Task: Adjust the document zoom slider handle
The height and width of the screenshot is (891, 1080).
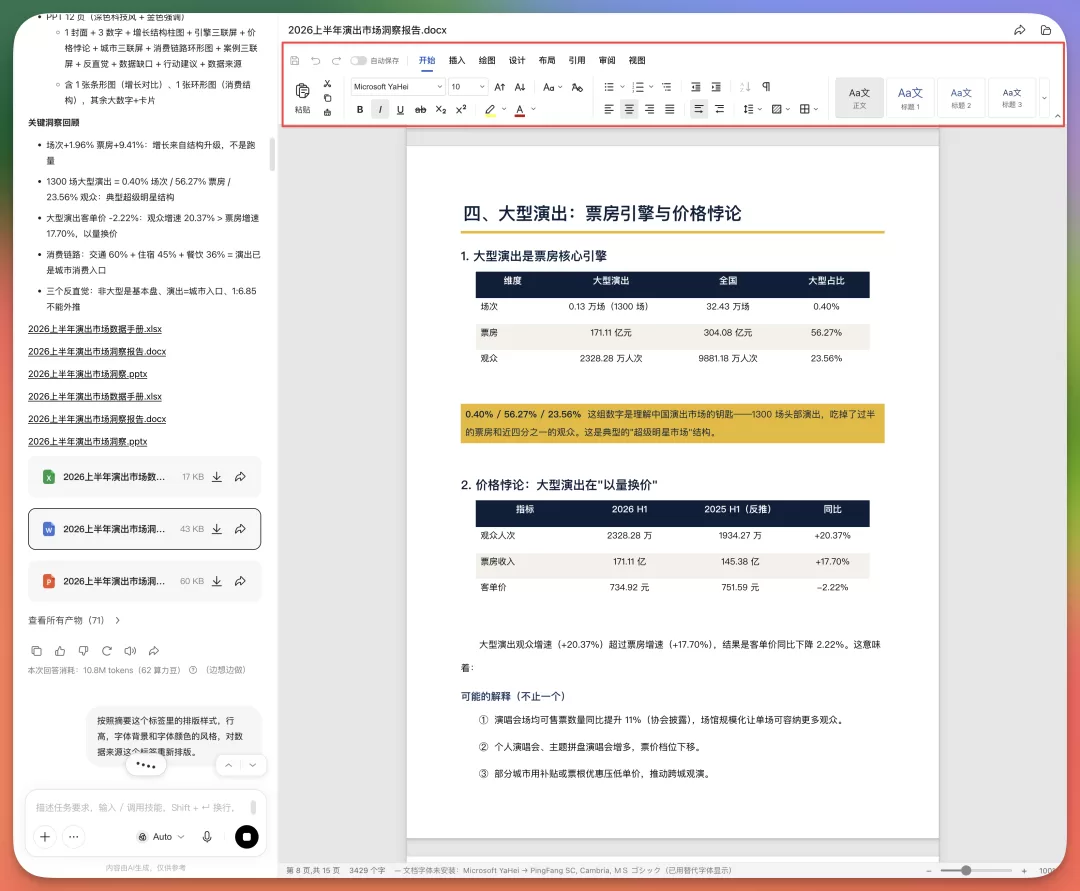Action: (966, 870)
